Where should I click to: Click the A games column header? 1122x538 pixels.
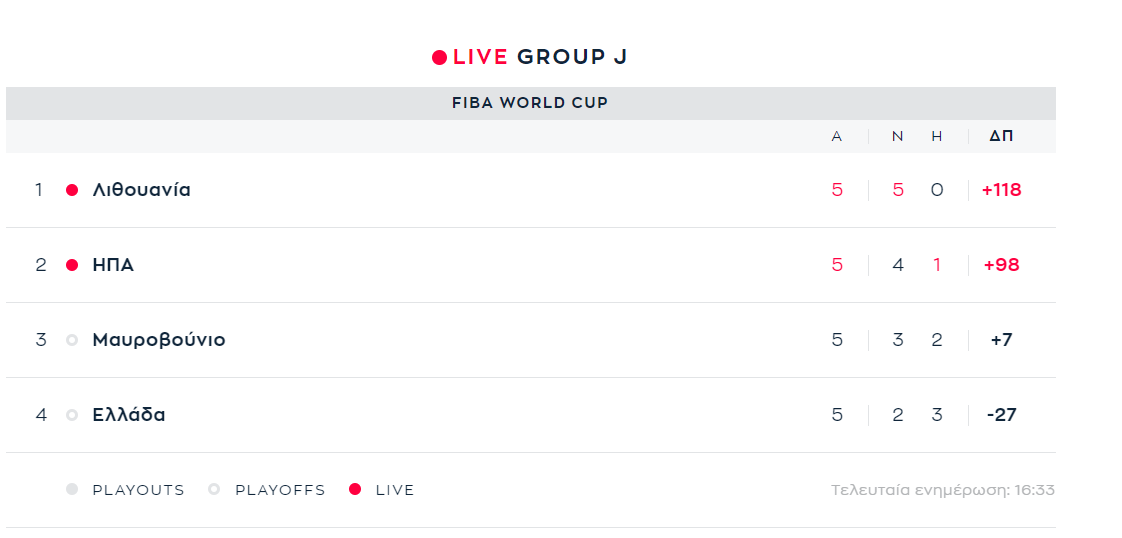pos(836,136)
